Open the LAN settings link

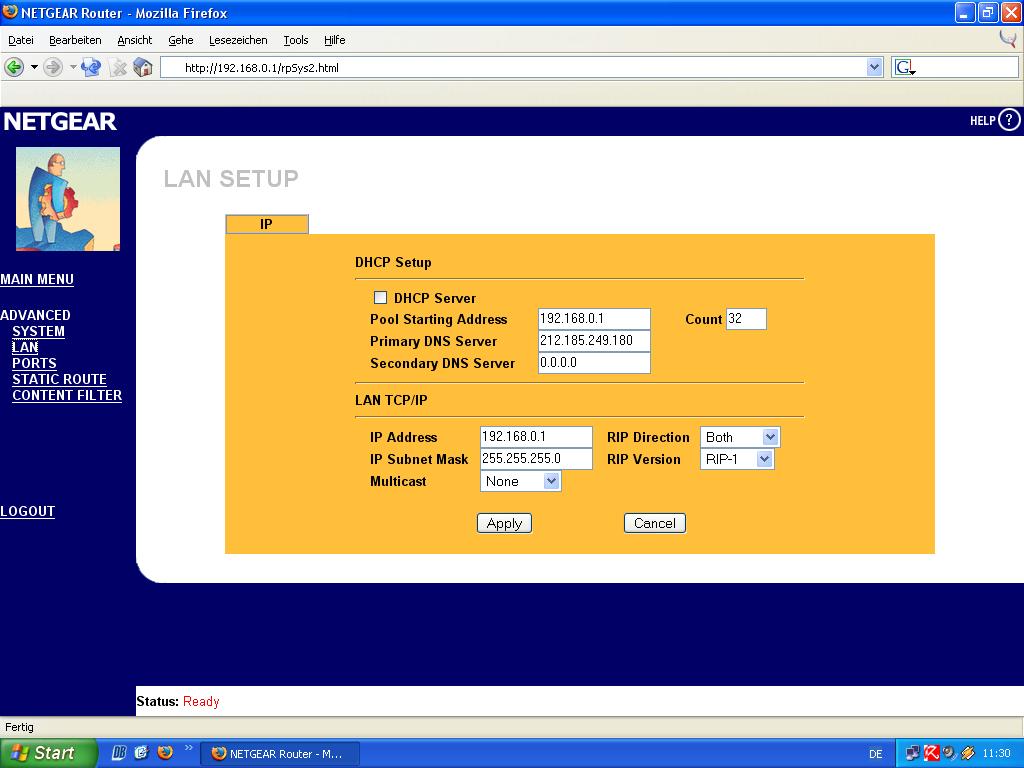pyautogui.click(x=25, y=347)
